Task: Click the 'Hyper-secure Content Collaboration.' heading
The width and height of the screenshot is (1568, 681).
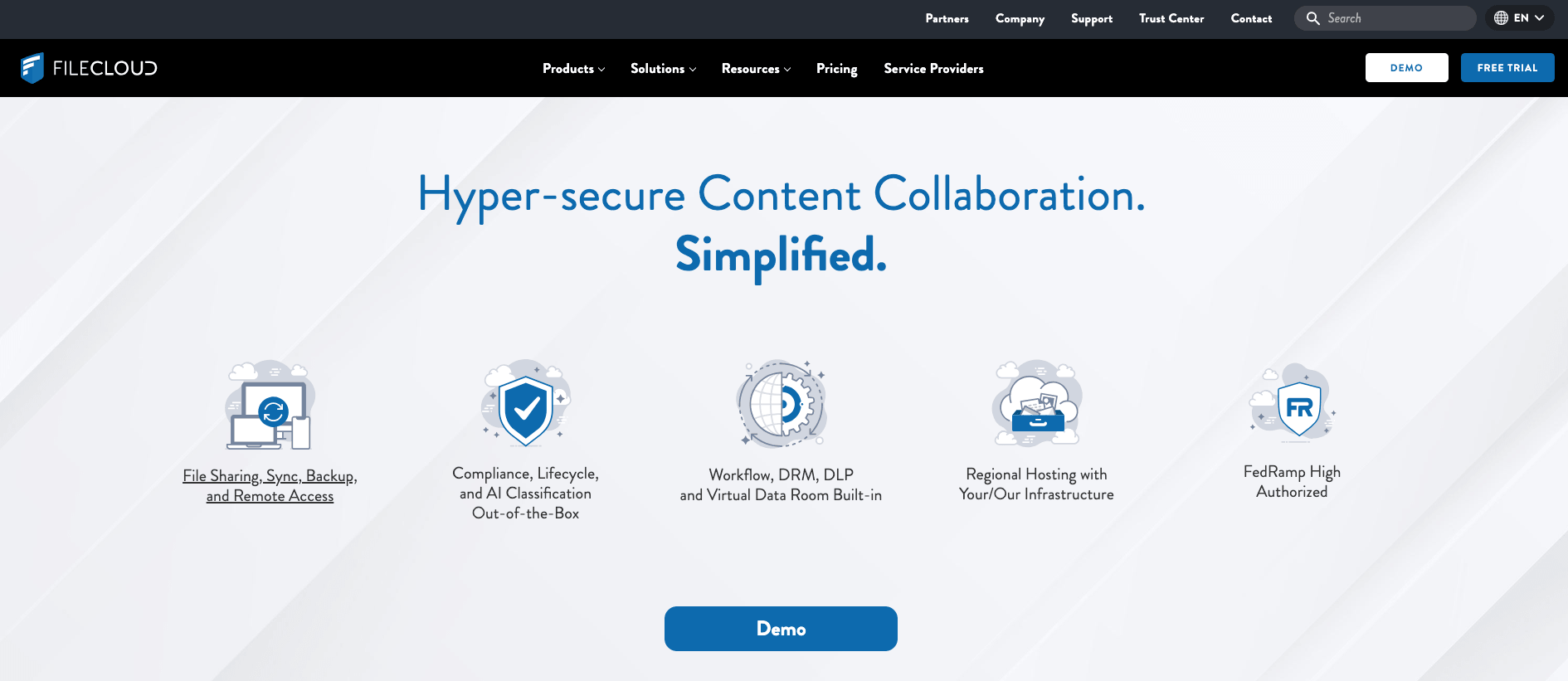Action: tap(782, 196)
